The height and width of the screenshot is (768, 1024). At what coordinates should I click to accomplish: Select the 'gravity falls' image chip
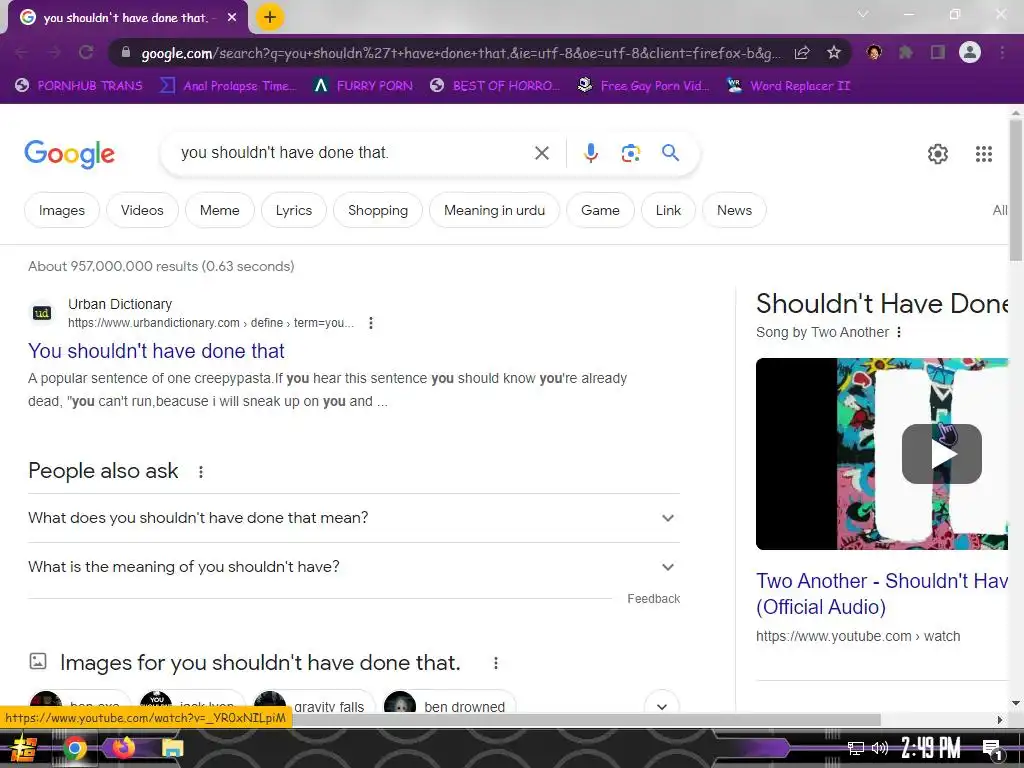314,705
